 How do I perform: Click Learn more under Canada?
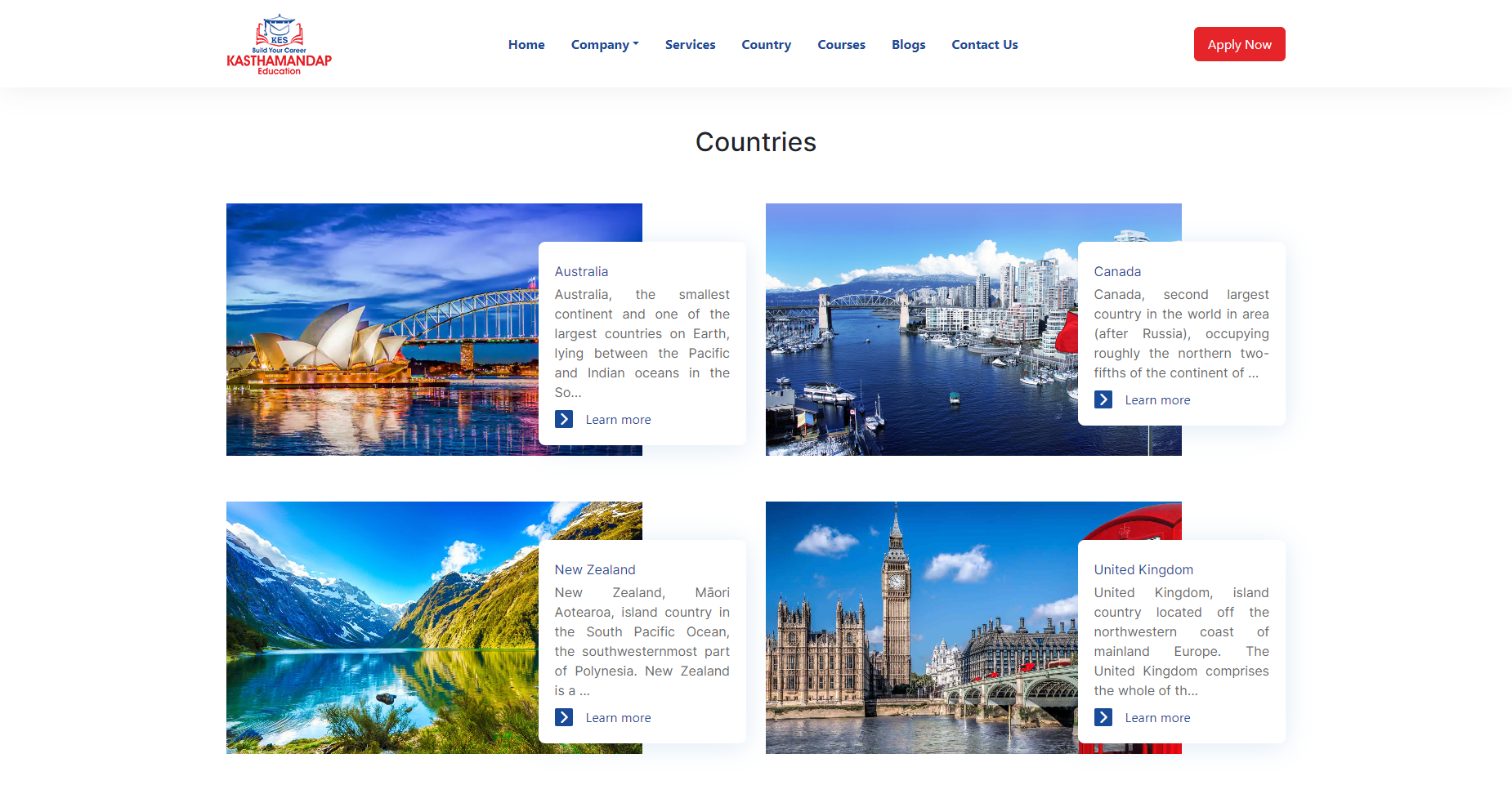1157,399
